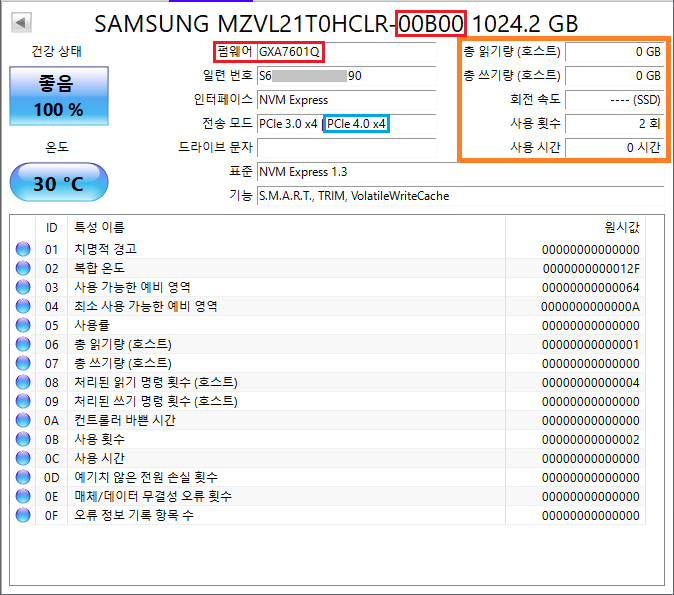The height and width of the screenshot is (595, 674).
Task: Click power on hours value 0 시간
Action: click(615, 148)
